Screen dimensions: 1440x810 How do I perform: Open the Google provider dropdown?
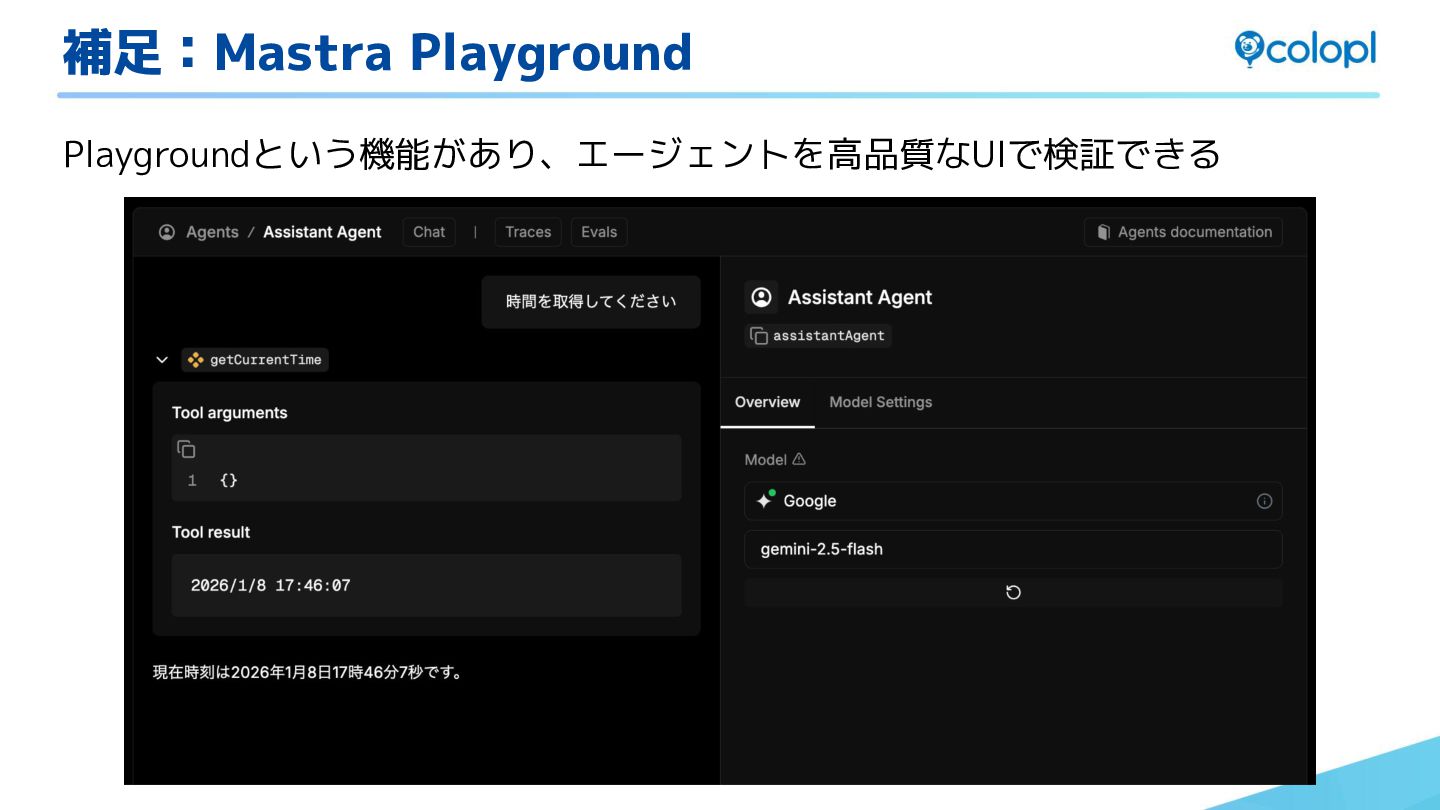[1013, 501]
